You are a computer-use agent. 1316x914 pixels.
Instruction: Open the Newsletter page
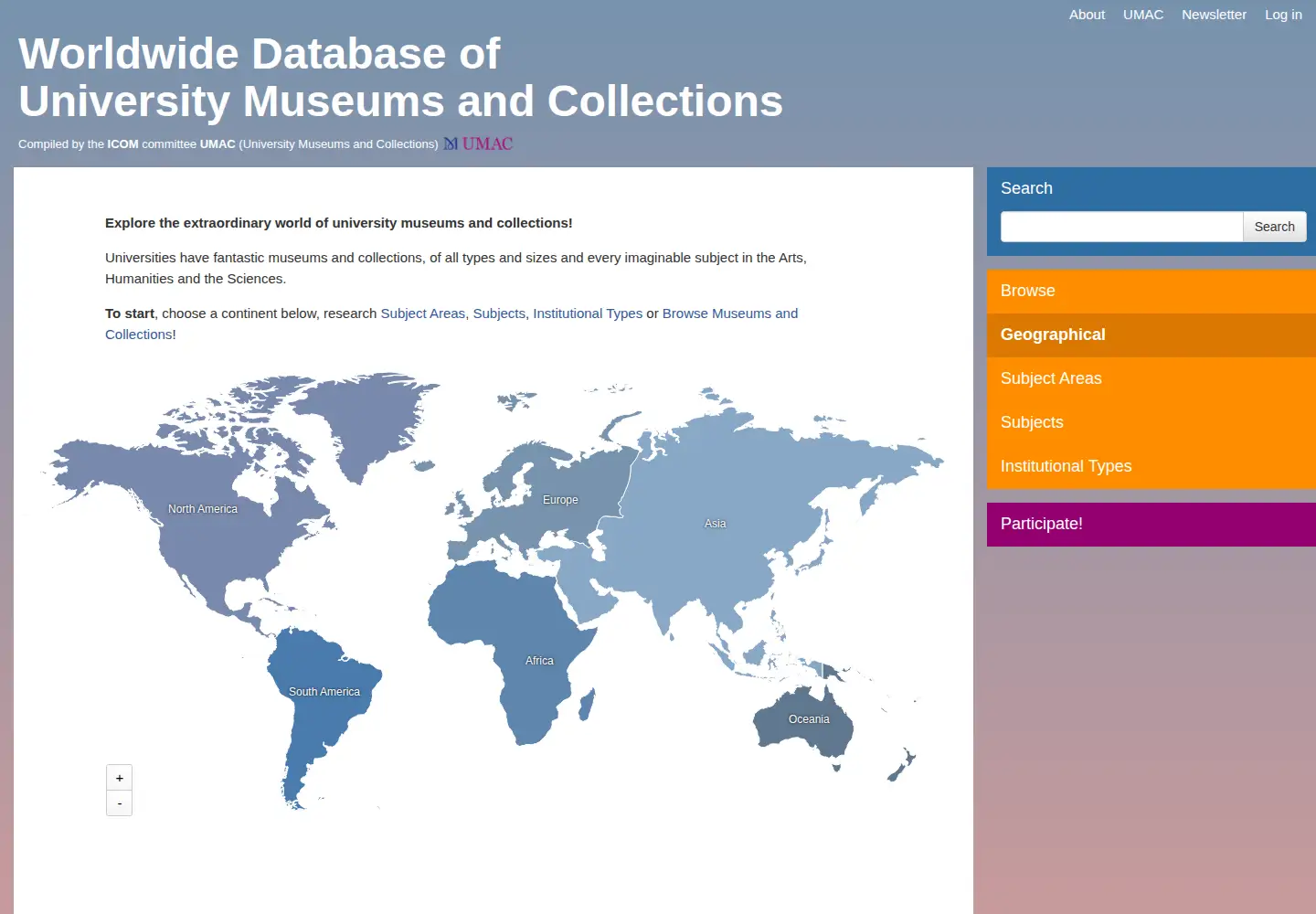[1214, 15]
